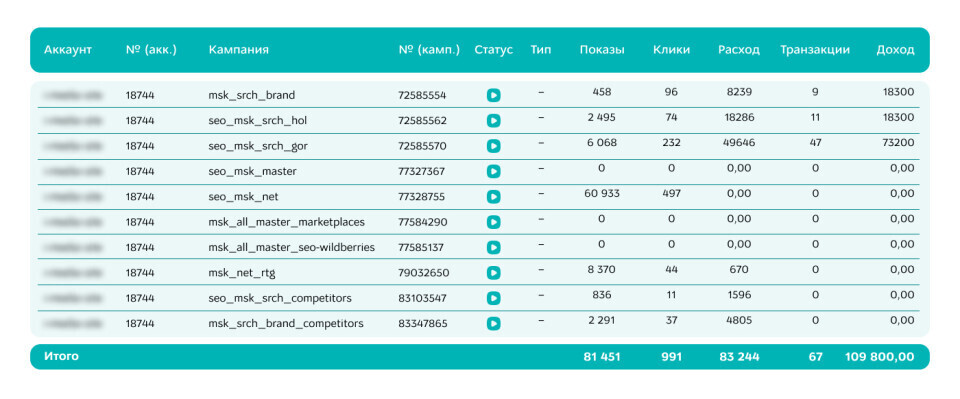Click status icon for seo_msk_srch_hol campaign
This screenshot has width=960, height=399.
493,121
